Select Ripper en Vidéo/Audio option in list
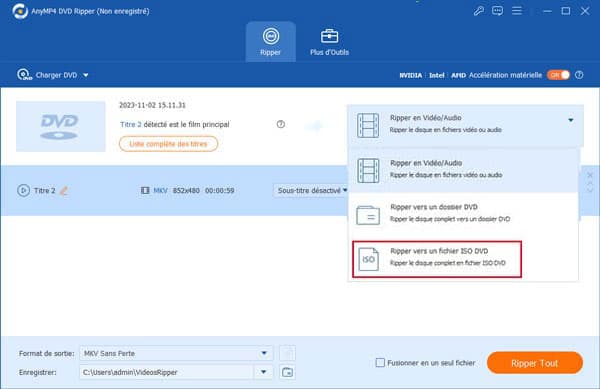 point(464,170)
